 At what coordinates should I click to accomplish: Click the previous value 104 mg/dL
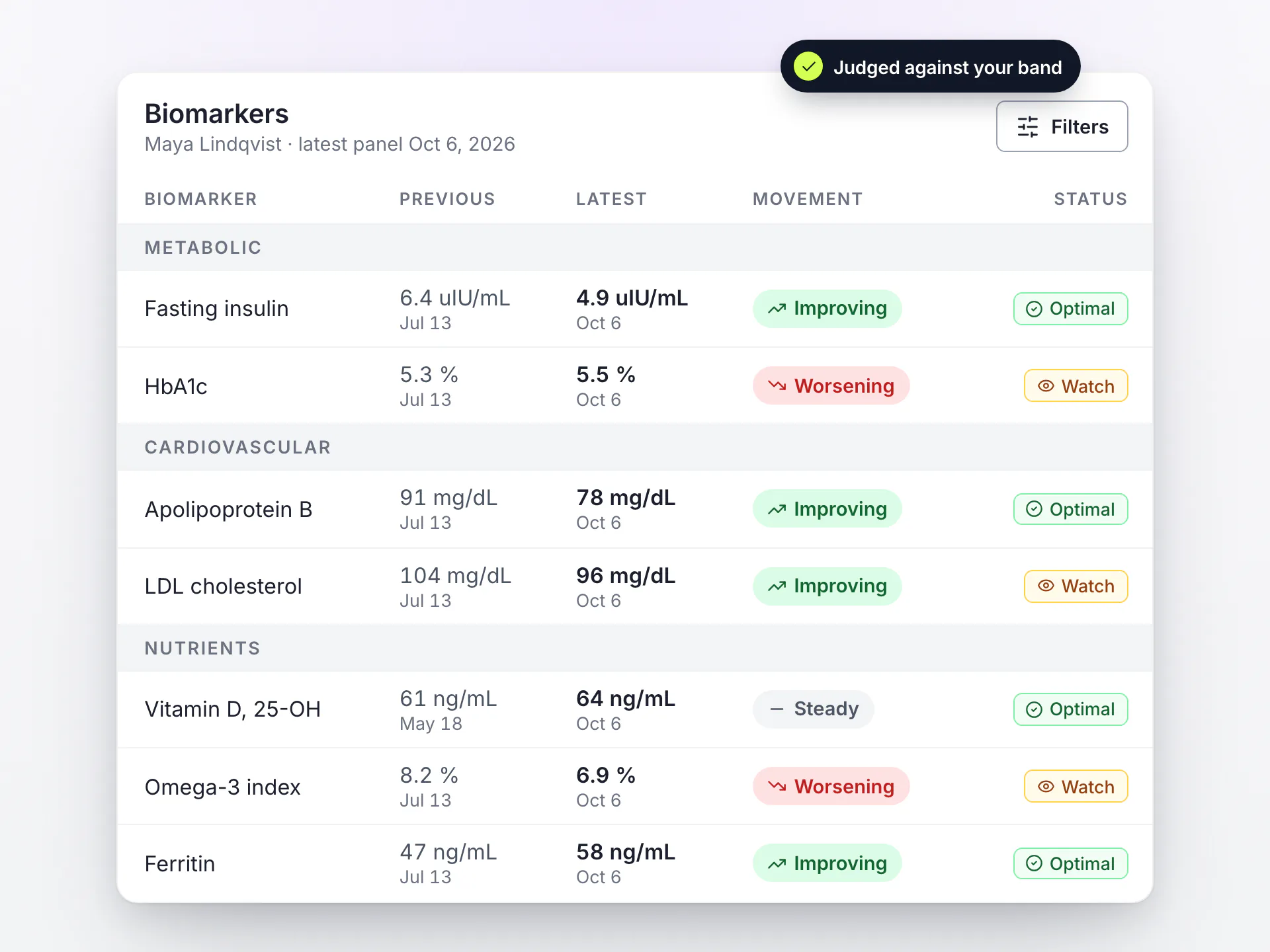click(455, 576)
